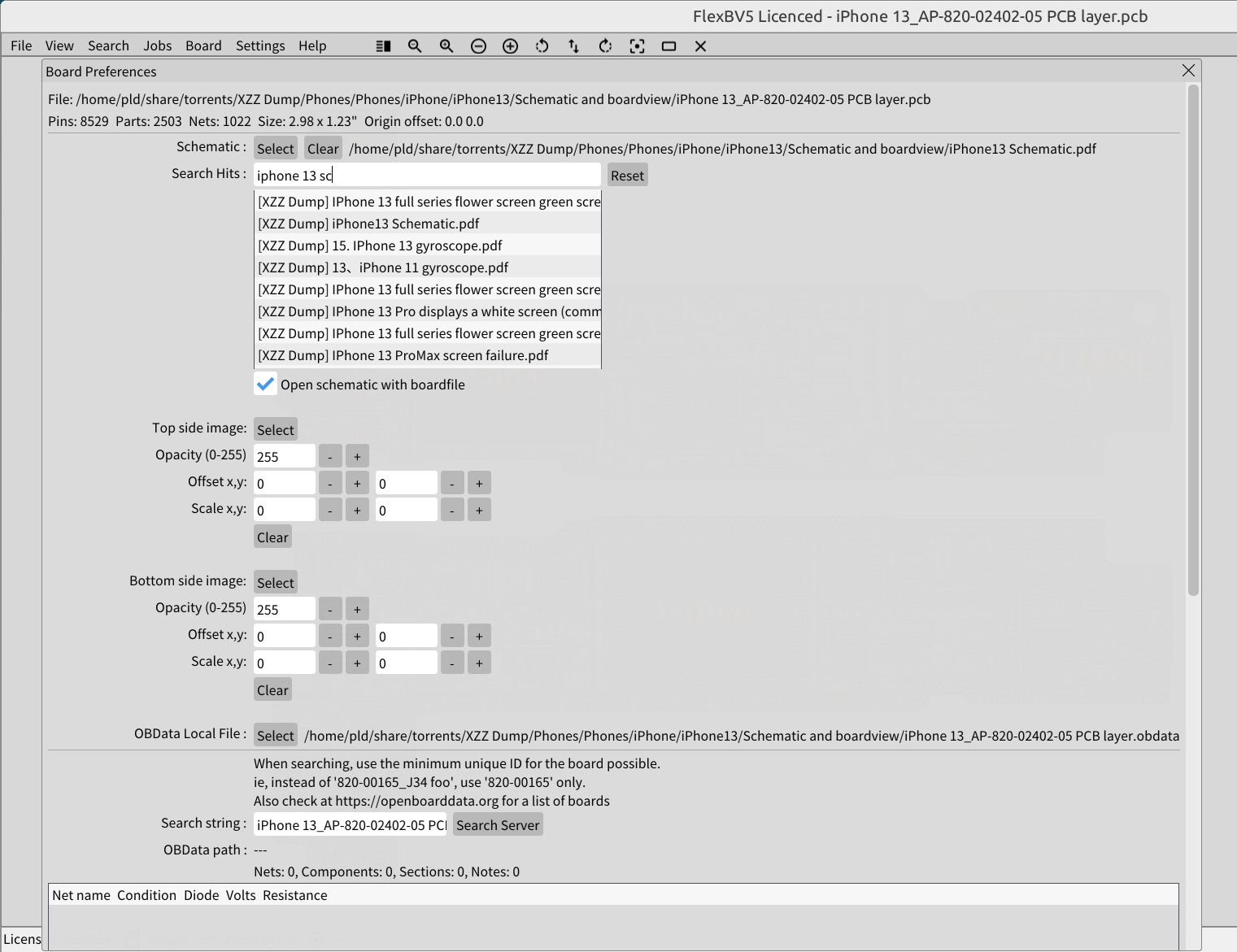This screenshot has width=1237, height=952.
Task: Click Top side image Scale x field
Action: pyautogui.click(x=285, y=510)
